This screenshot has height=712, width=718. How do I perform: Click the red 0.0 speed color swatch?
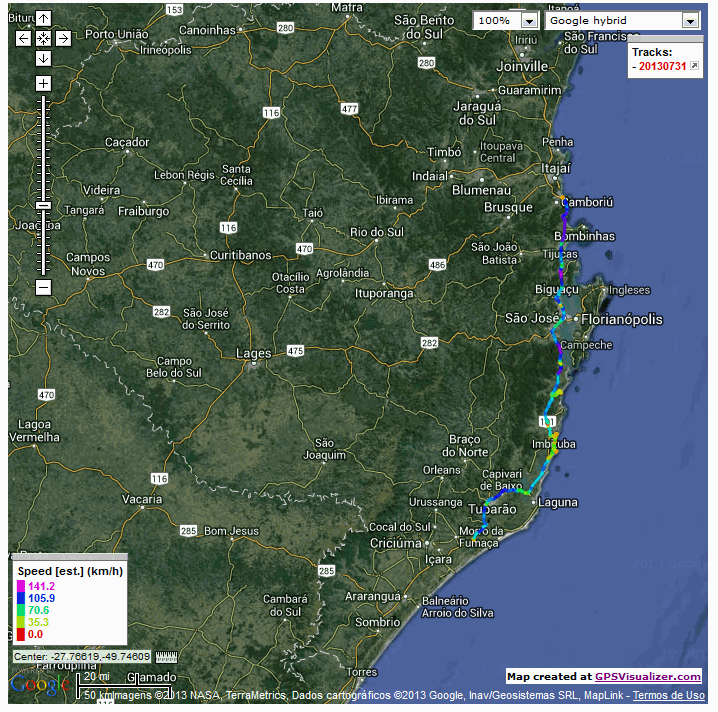click(x=20, y=634)
